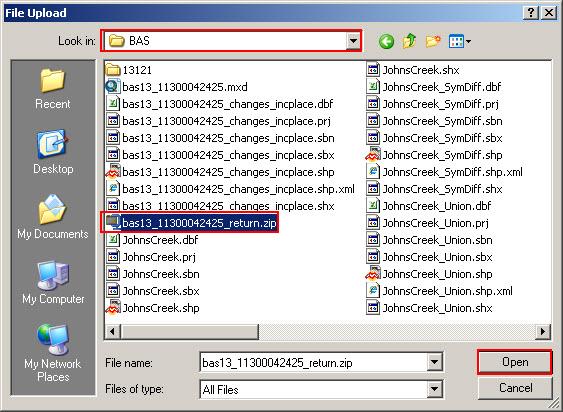Viewport: 563px width, 412px height.
Task: Select JohnsCreek_Union.prj file name
Action: [x=436, y=223]
